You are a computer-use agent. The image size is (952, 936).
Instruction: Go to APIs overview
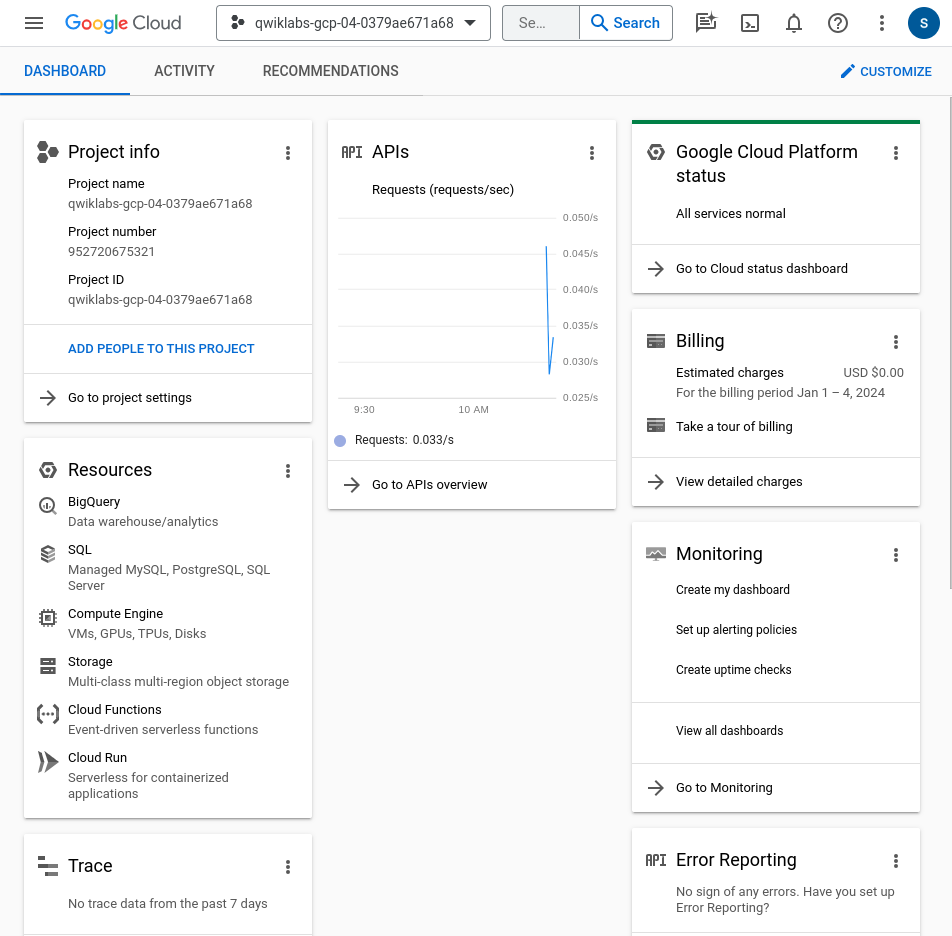pos(472,484)
